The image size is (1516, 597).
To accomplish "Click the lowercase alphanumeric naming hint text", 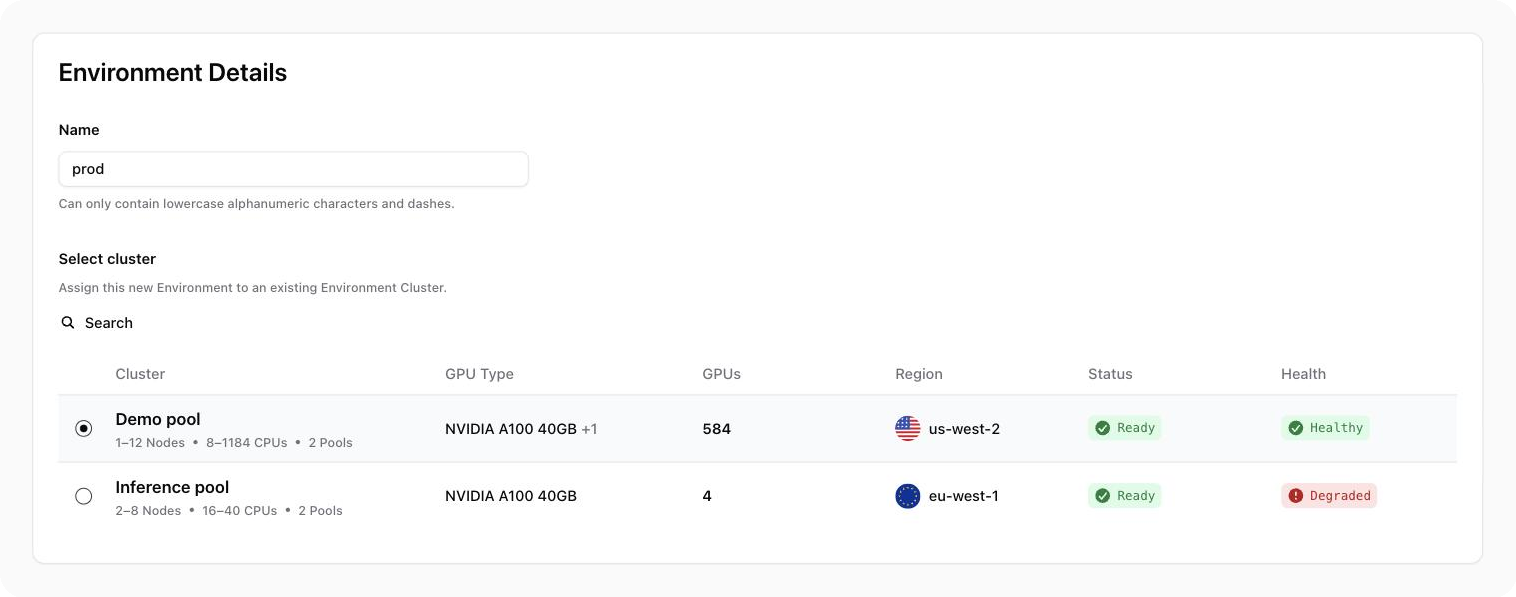I will click(x=256, y=203).
